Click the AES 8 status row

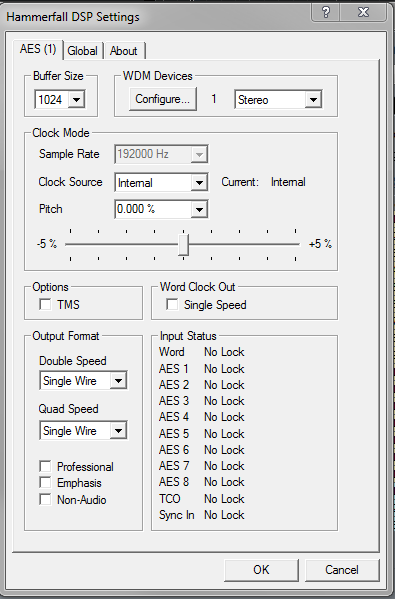(x=202, y=482)
